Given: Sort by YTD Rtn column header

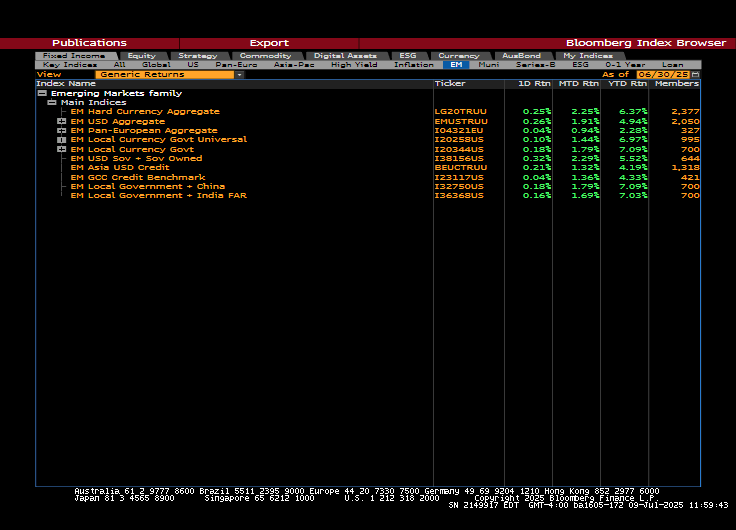Looking at the screenshot, I should tap(628, 84).
